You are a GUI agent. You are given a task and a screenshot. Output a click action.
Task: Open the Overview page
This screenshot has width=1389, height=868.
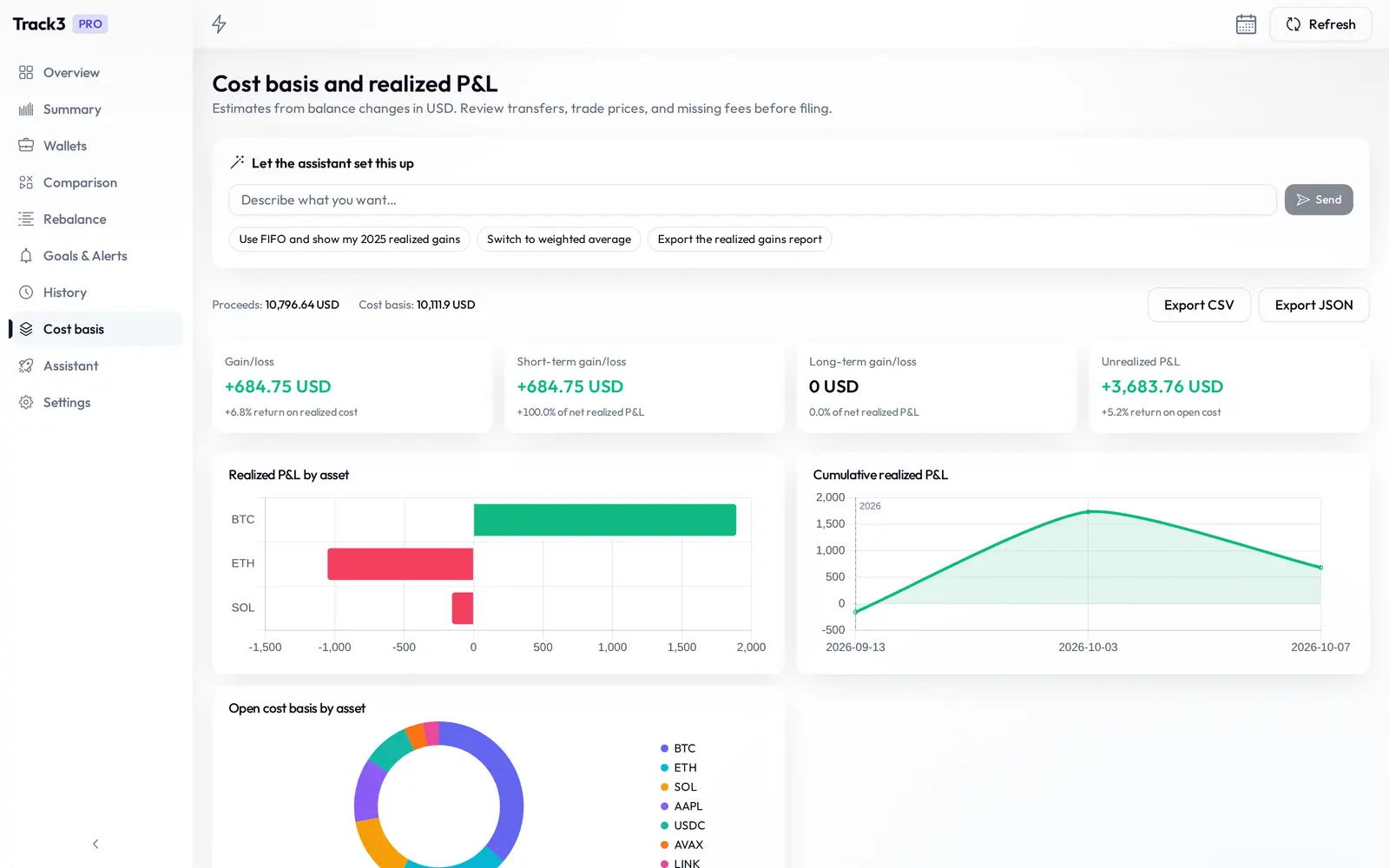(95, 73)
